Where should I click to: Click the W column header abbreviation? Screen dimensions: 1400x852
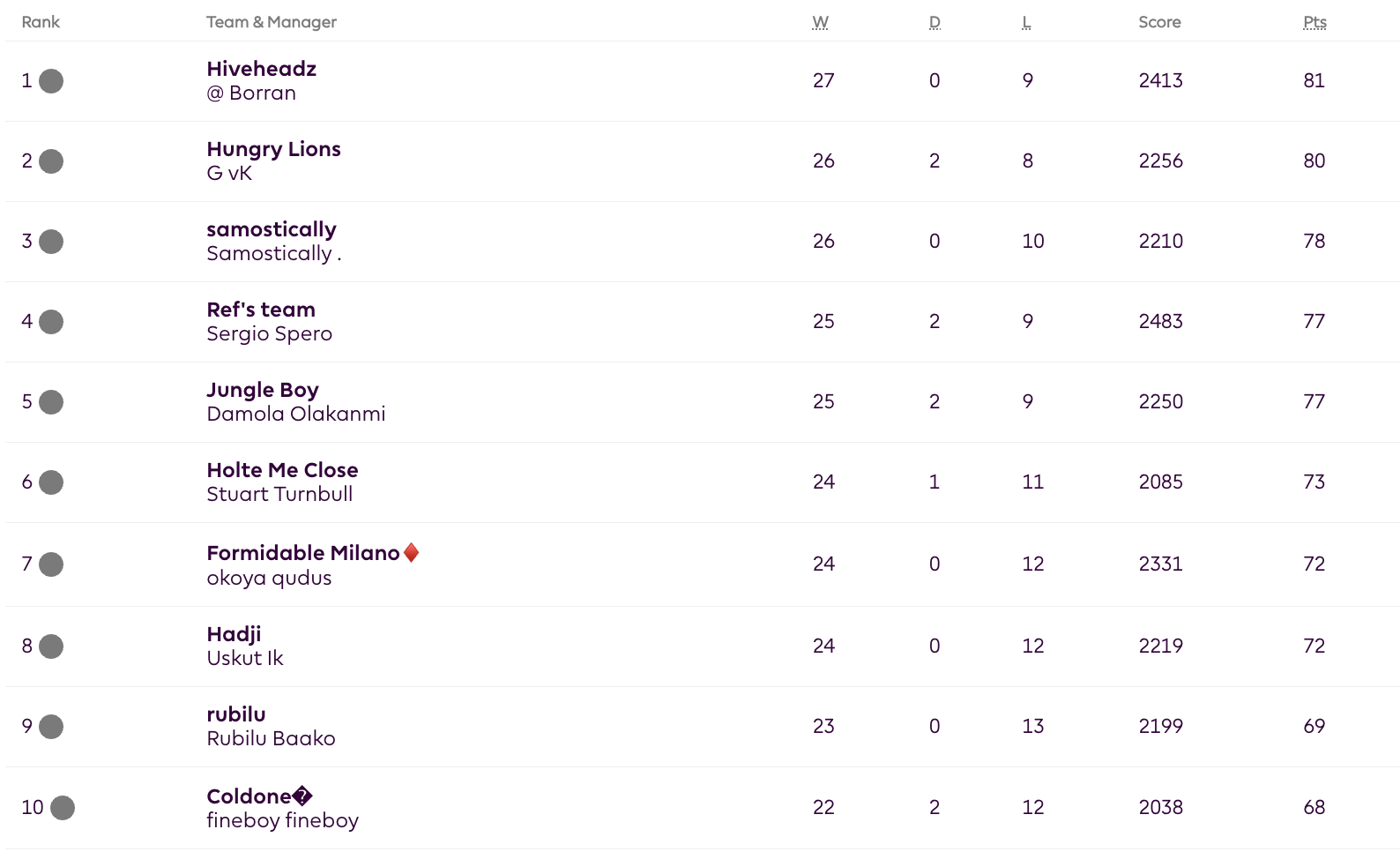point(820,22)
